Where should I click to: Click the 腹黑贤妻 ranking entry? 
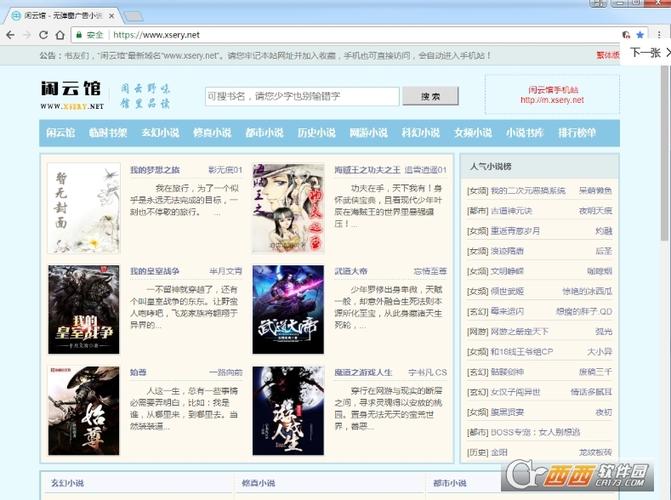507,412
